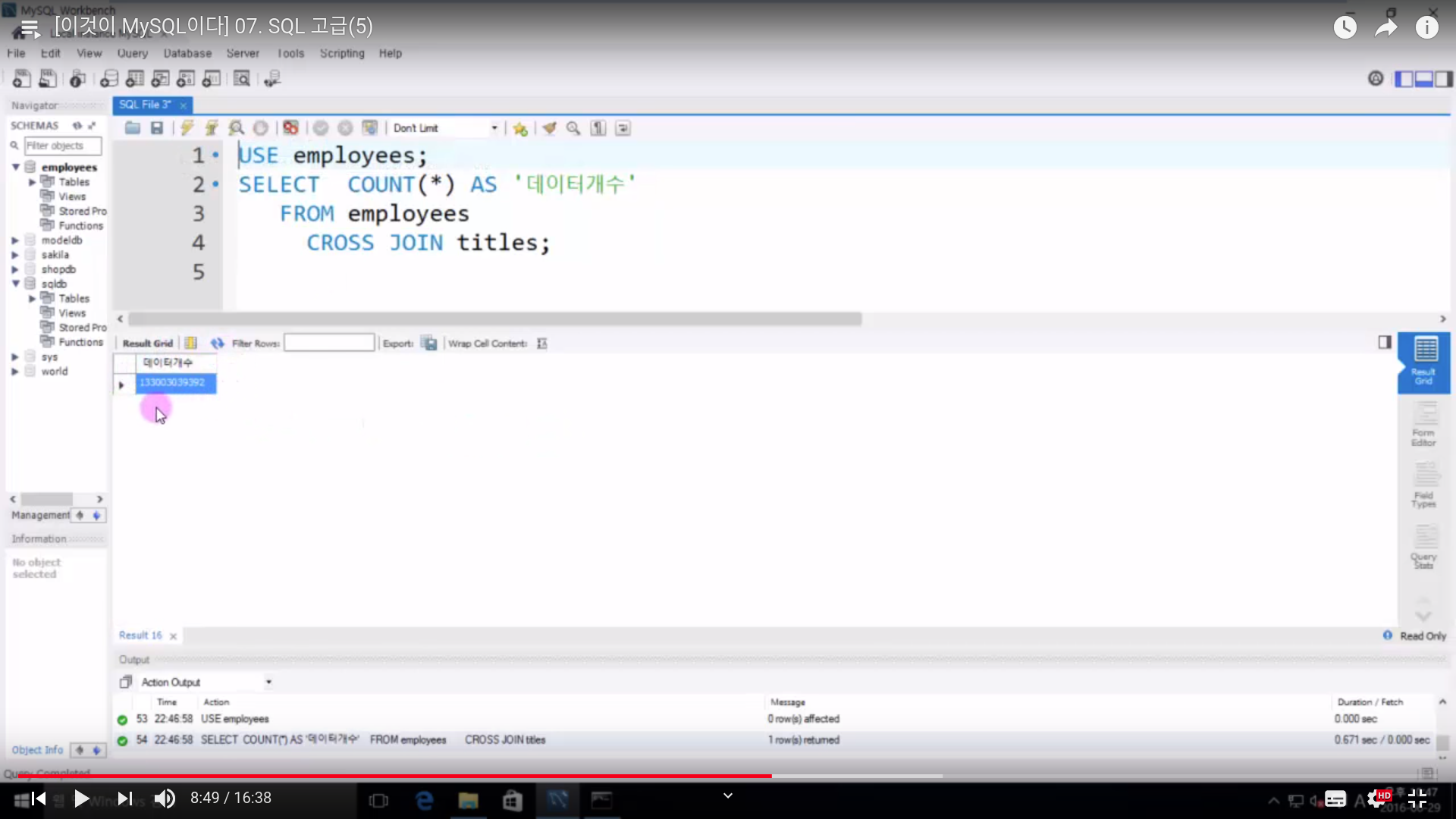Toggle the auto-commit mode icon

369,128
